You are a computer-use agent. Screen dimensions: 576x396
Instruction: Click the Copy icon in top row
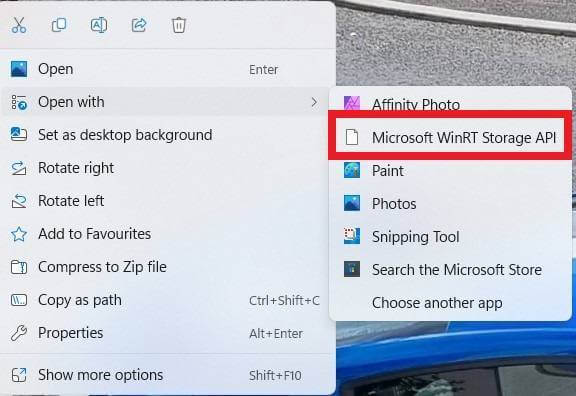pos(59,25)
